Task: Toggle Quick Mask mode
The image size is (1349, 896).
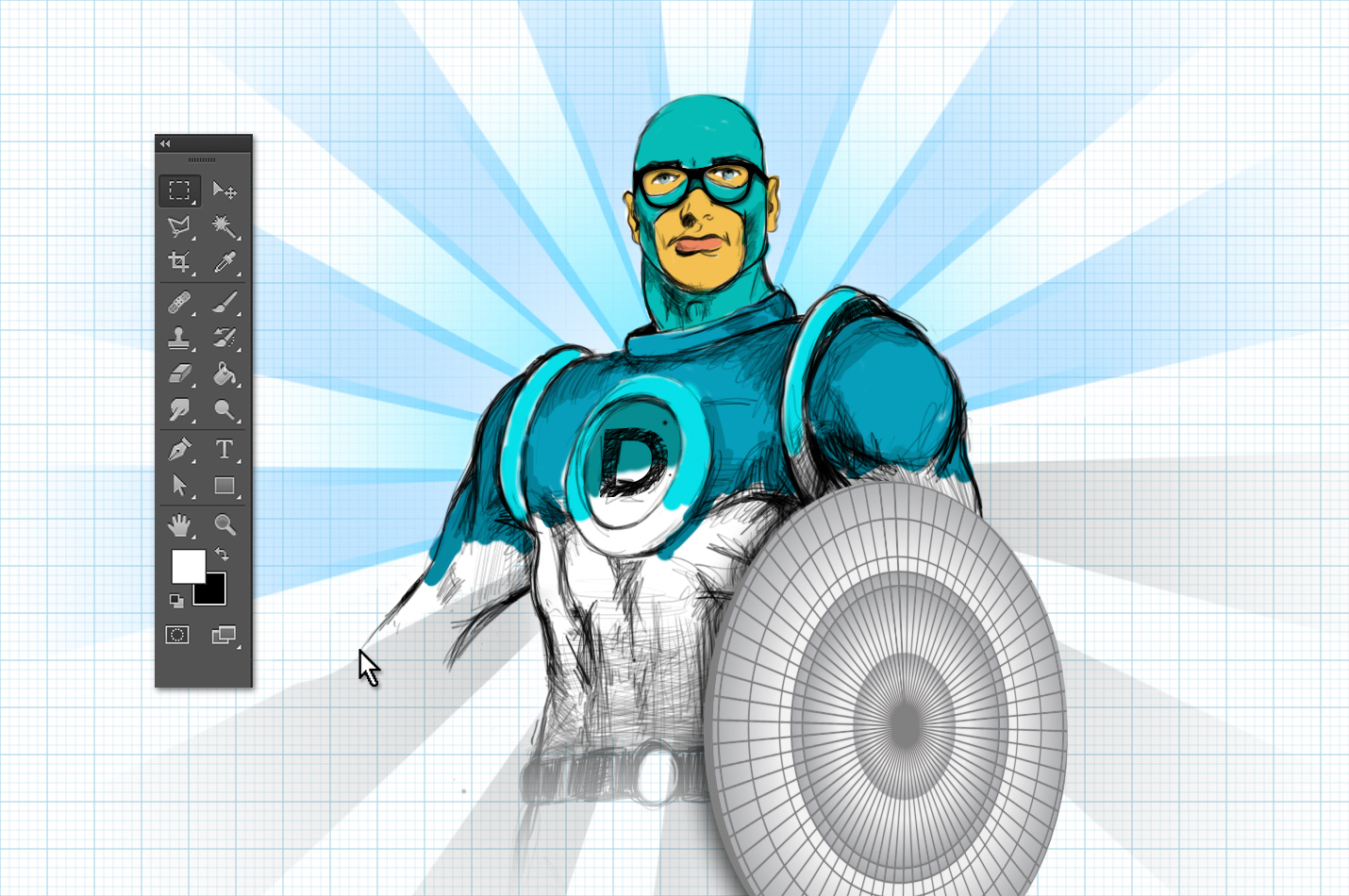Action: 177,635
